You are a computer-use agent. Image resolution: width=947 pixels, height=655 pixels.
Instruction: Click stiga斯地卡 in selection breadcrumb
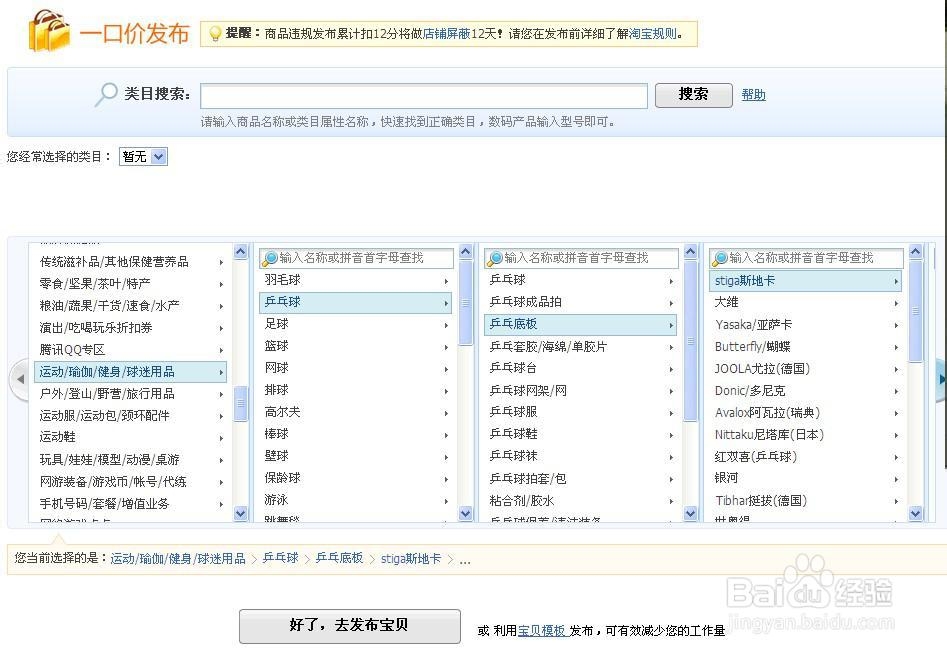pyautogui.click(x=411, y=558)
